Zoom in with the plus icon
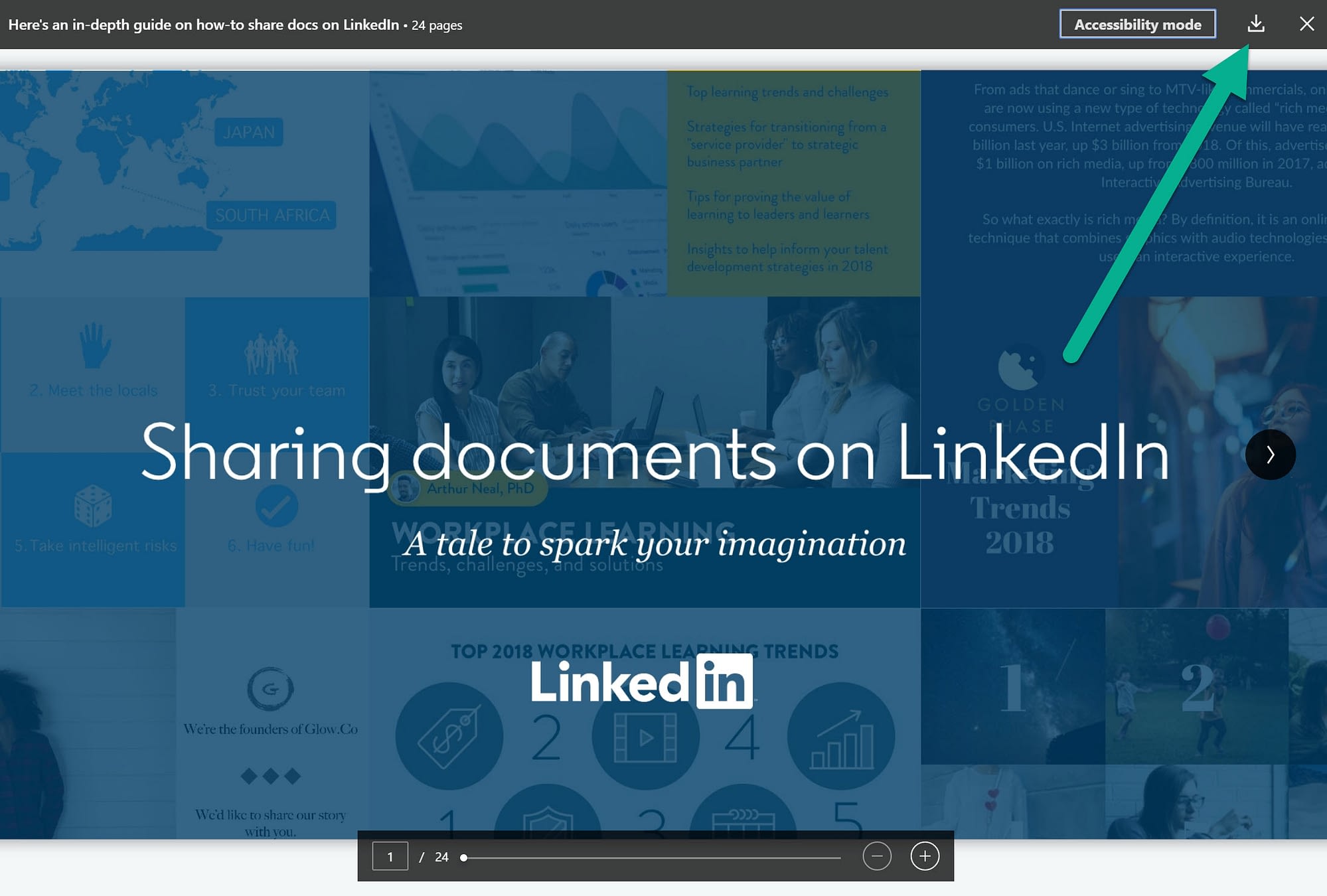Image resolution: width=1327 pixels, height=896 pixels. tap(925, 856)
